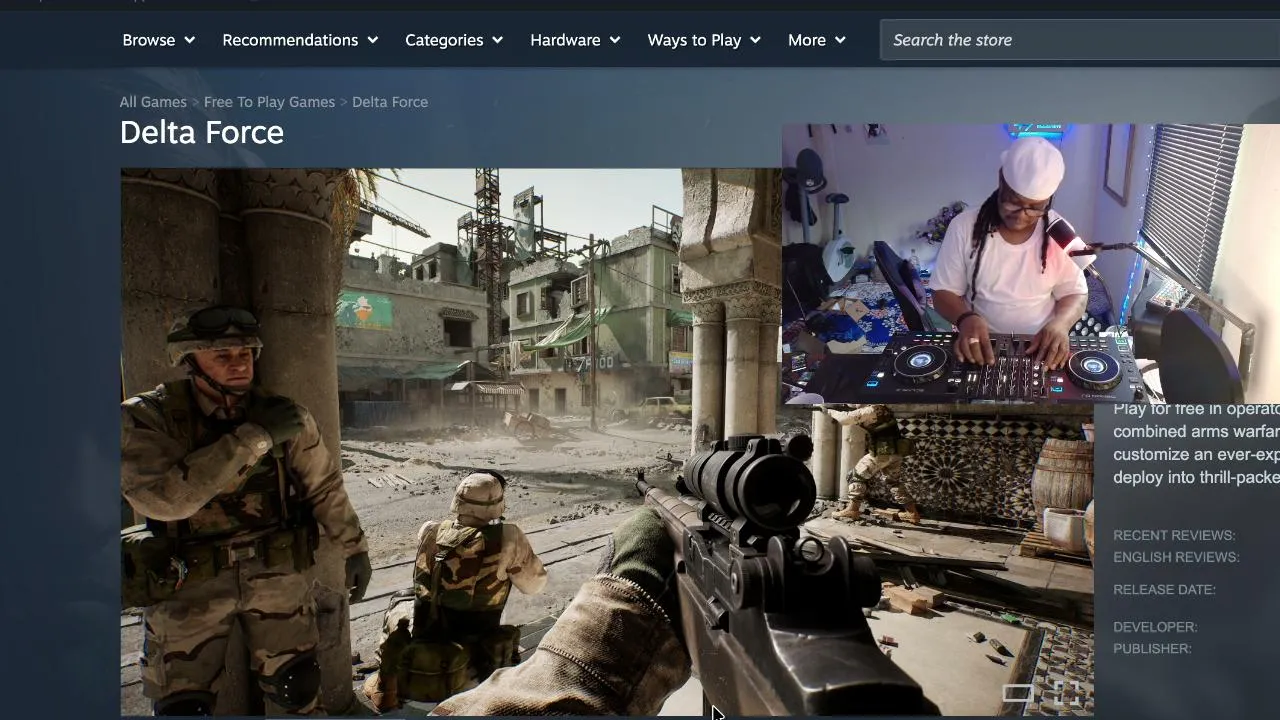Screen dimensions: 1280x720
Task: Click the ENGLISH REVIEWS label
Action: pos(1176,557)
